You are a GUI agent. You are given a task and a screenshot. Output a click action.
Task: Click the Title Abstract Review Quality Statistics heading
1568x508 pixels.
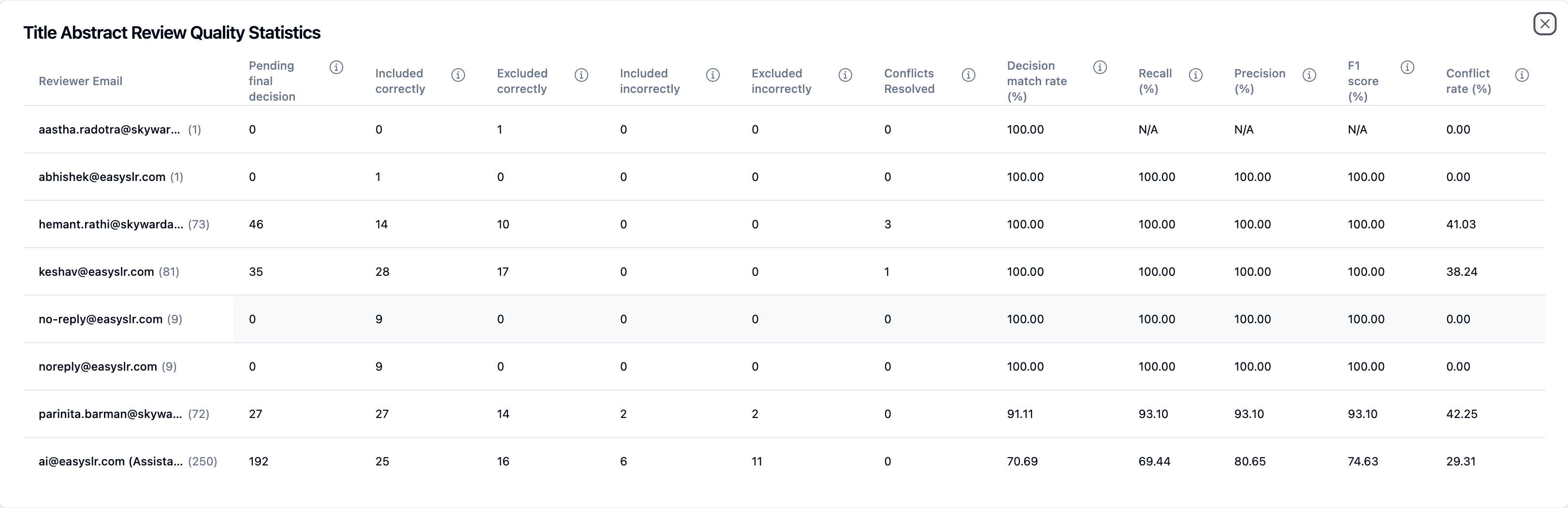172,33
